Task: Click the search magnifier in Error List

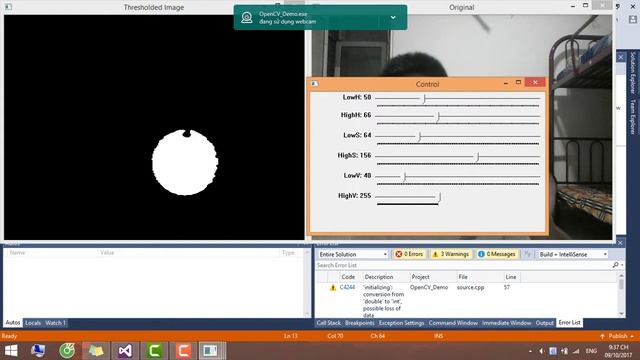Action: tap(616, 265)
